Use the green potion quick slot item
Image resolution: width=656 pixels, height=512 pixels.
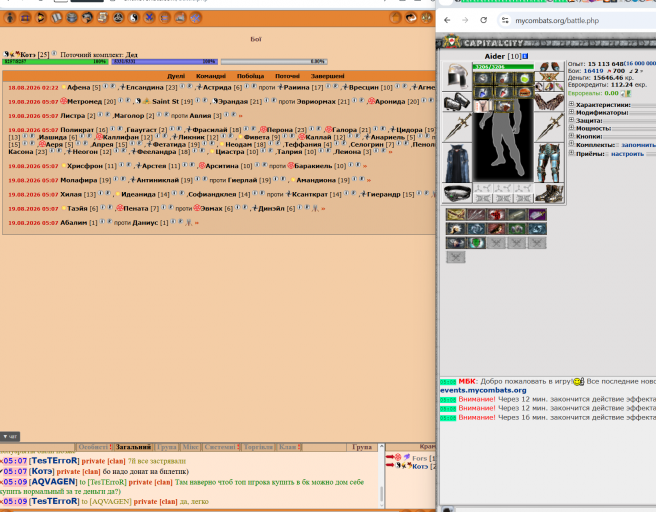(x=525, y=78)
